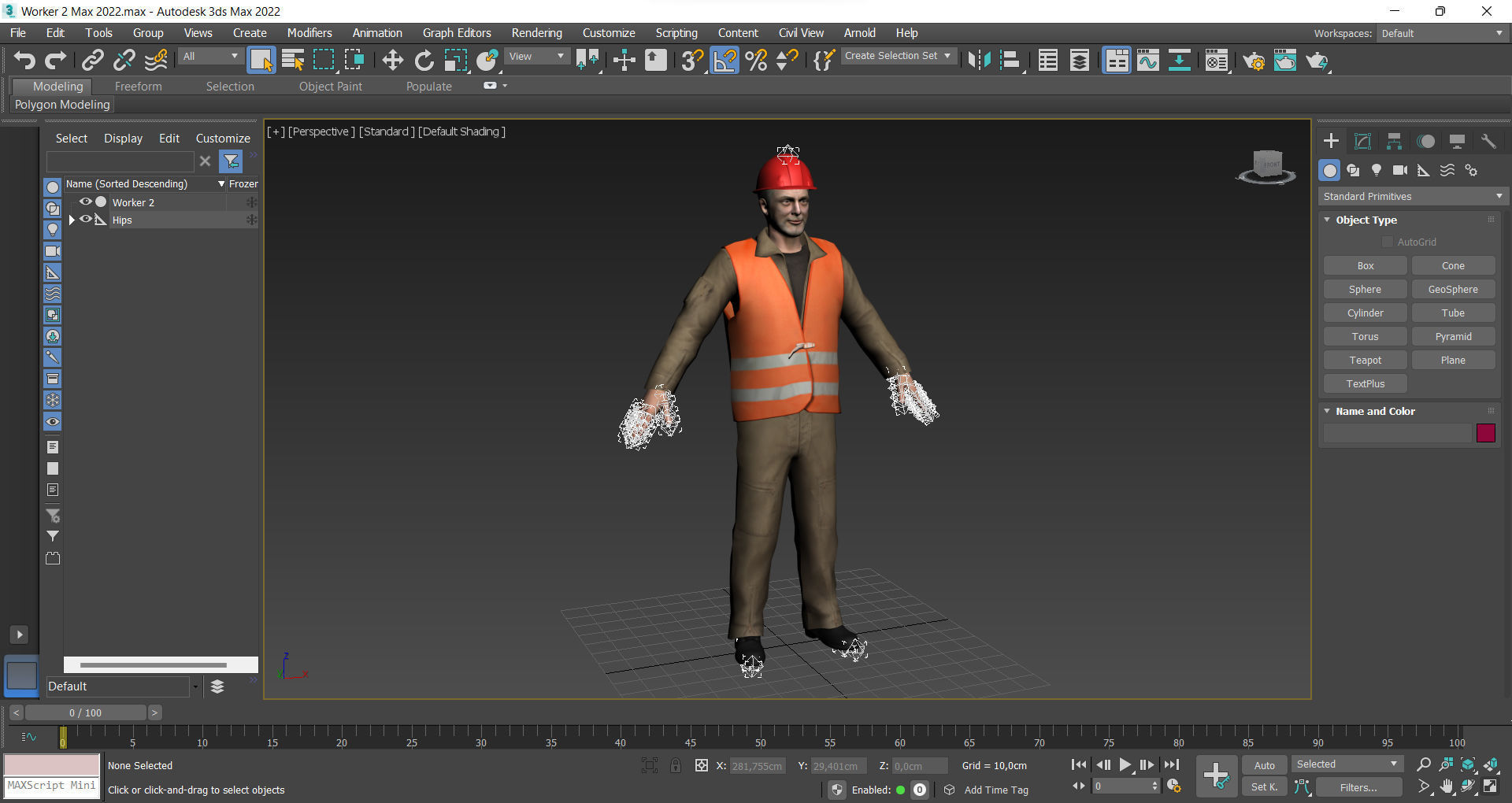Click the Play Animation button
This screenshot has width=1512, height=803.
coord(1125,764)
